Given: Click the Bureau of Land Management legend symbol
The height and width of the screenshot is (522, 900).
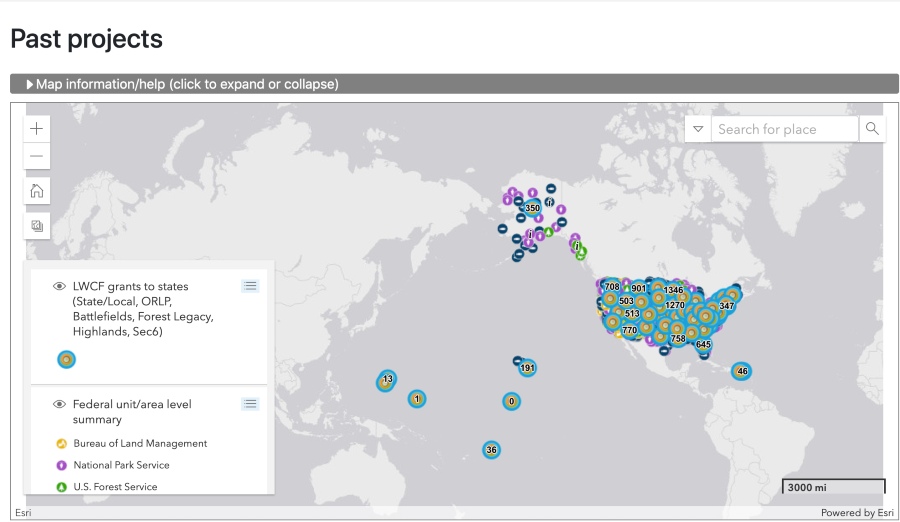Looking at the screenshot, I should (61, 444).
